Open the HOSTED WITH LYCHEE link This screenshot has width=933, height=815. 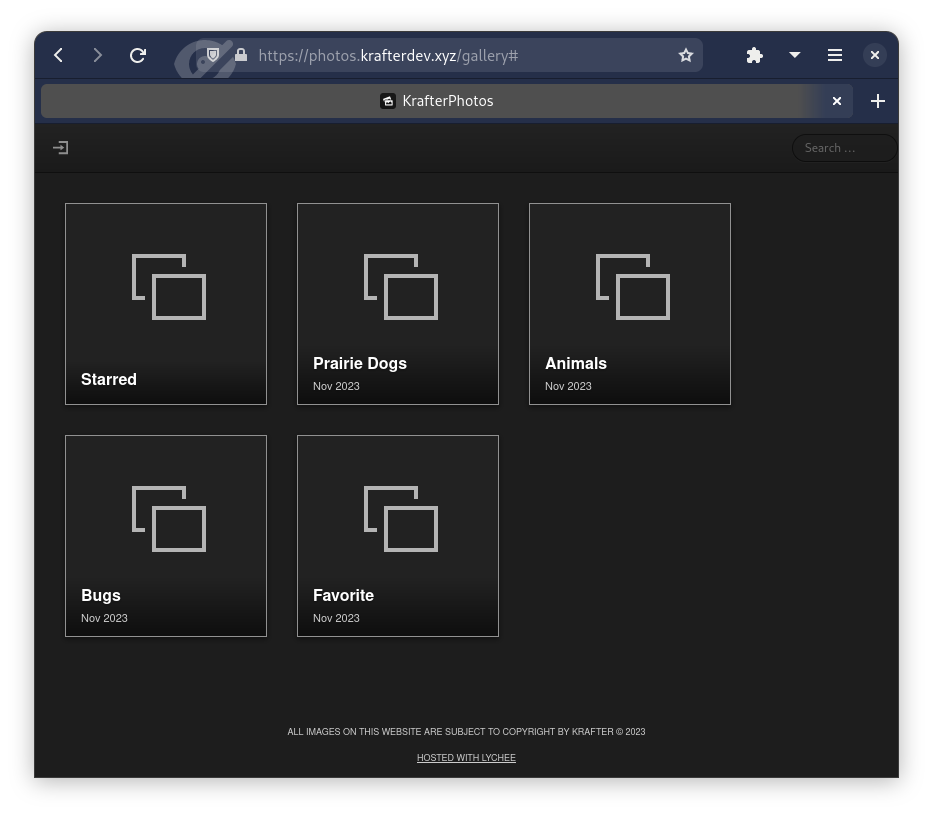tap(466, 758)
